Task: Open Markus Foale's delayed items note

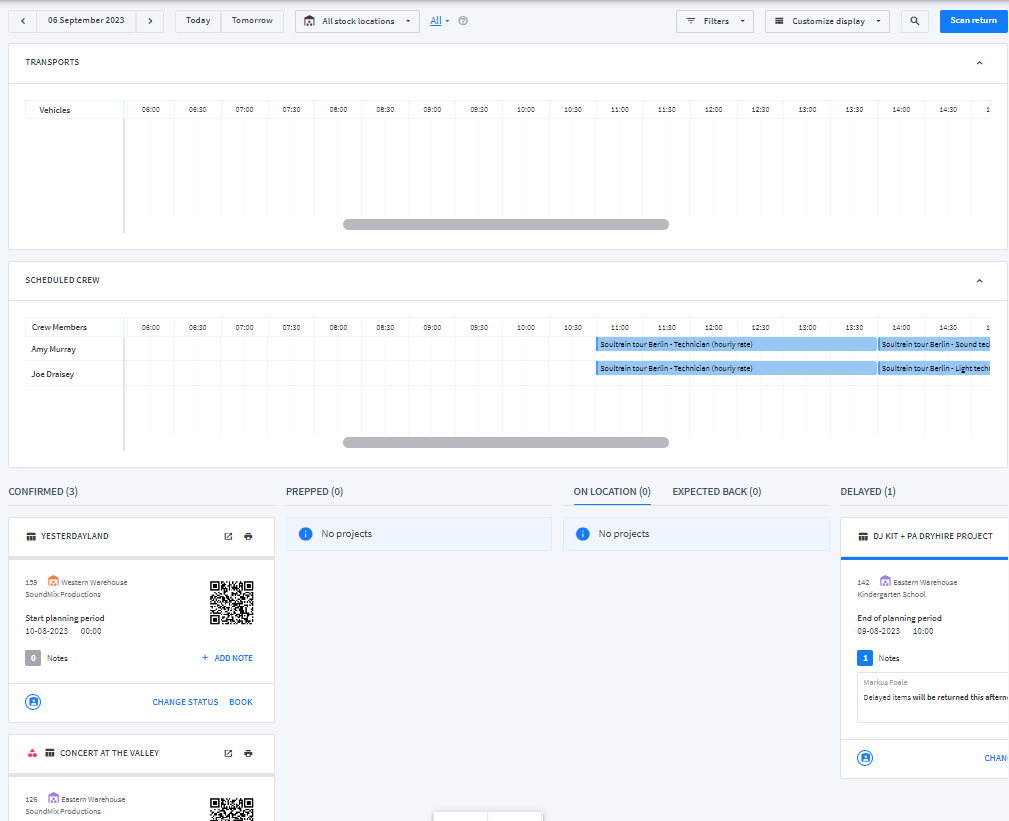Action: (933, 697)
